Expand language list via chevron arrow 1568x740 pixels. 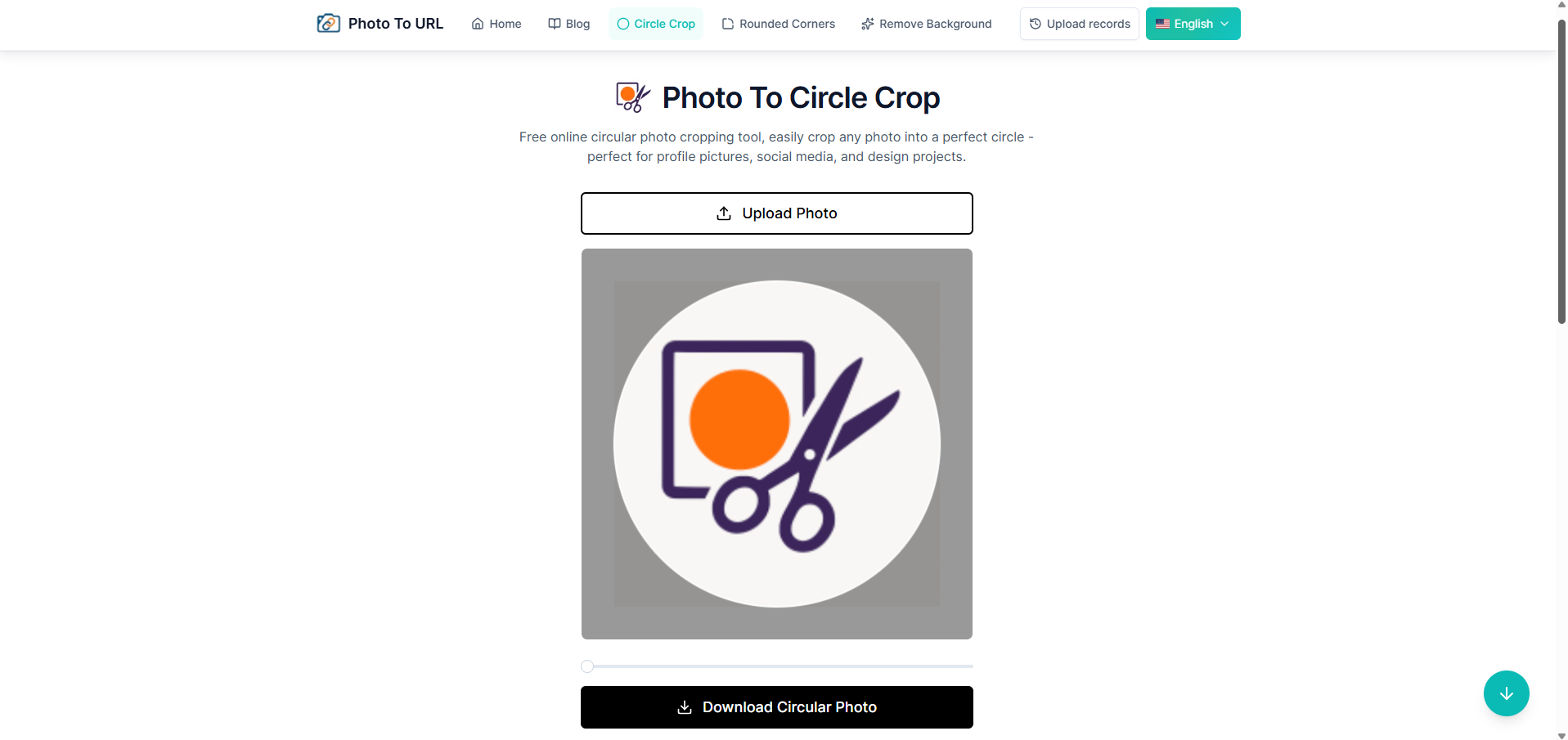(x=1224, y=24)
